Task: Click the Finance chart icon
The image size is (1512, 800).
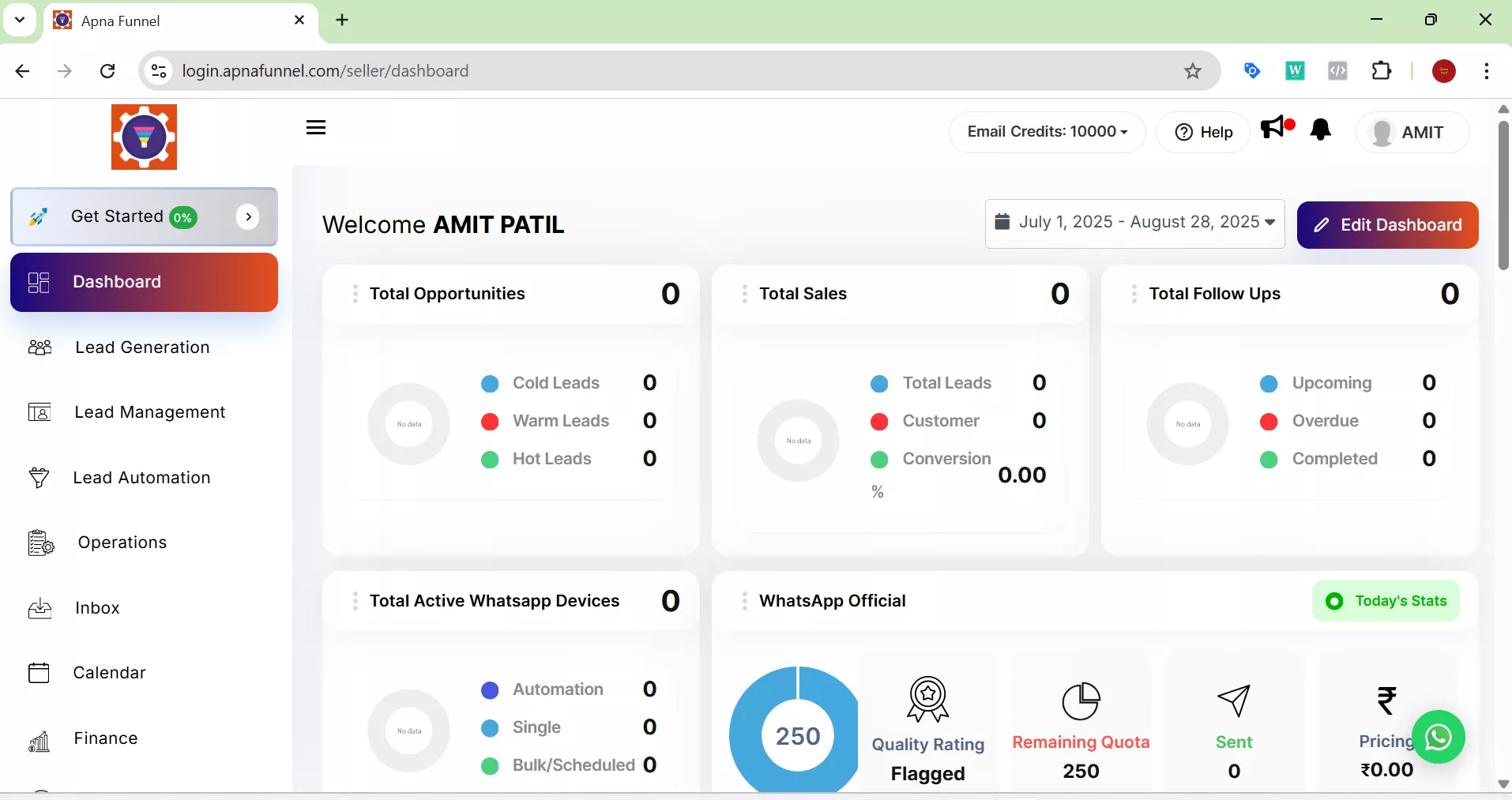Action: coord(39,741)
